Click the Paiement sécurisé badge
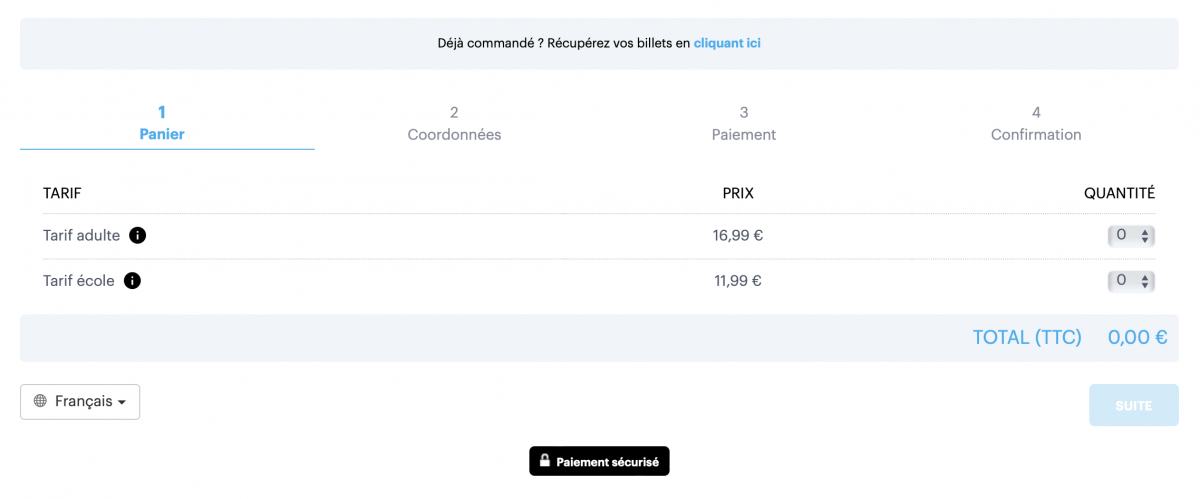The height and width of the screenshot is (499, 1200). tap(599, 461)
